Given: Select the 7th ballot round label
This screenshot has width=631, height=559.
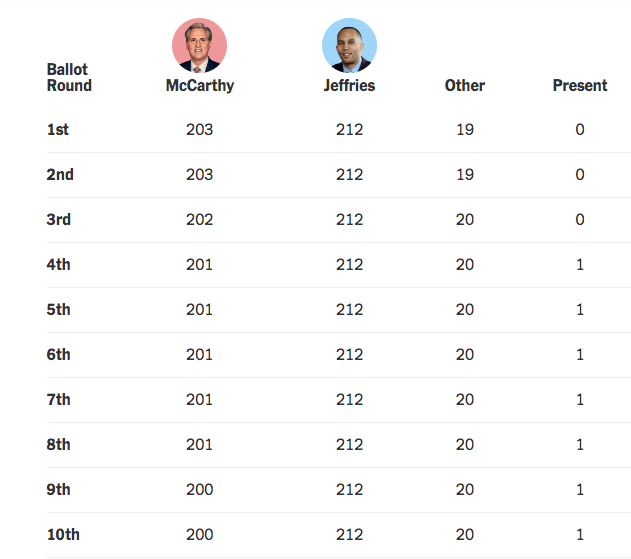Looking at the screenshot, I should coord(59,400).
